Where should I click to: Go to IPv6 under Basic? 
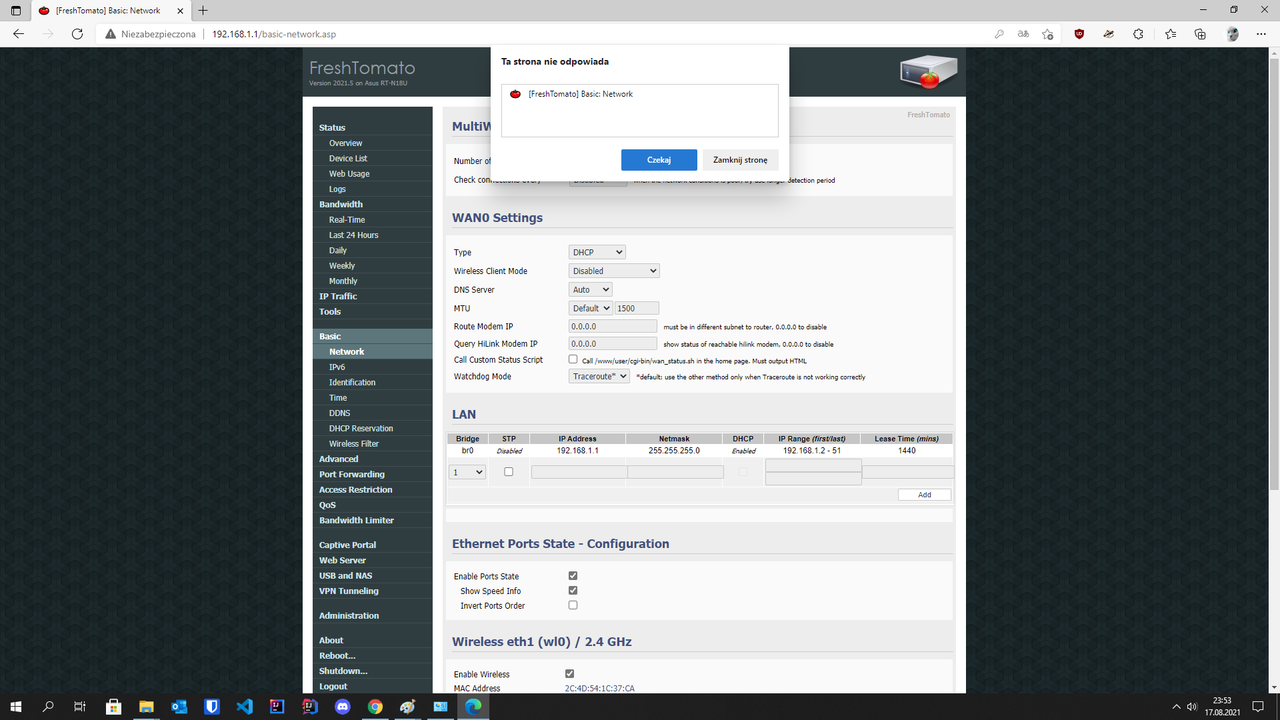pos(337,367)
